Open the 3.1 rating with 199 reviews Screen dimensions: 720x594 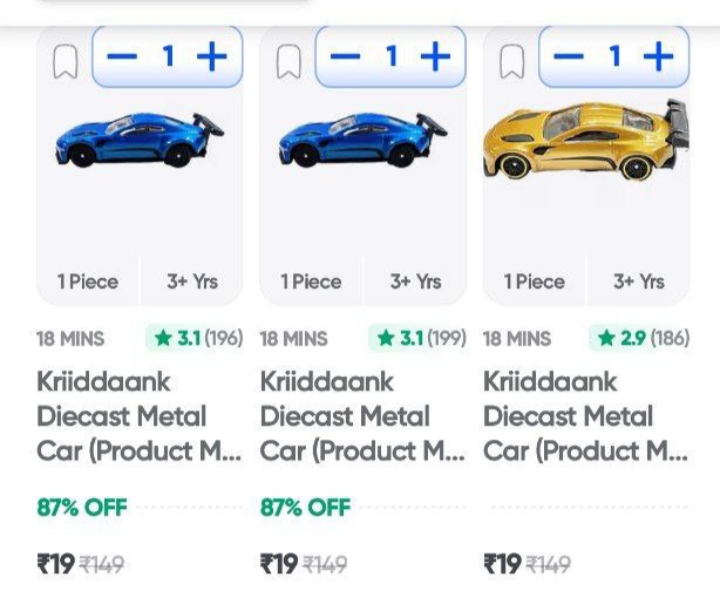click(420, 338)
